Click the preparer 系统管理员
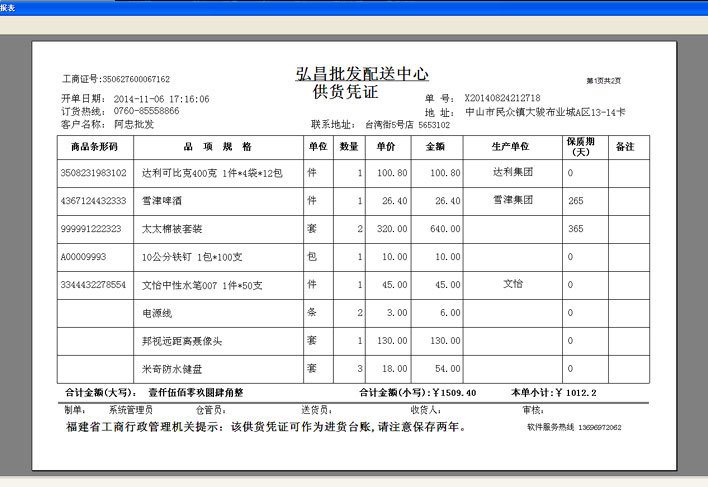Screen dimensions: 708x487 coord(131,410)
